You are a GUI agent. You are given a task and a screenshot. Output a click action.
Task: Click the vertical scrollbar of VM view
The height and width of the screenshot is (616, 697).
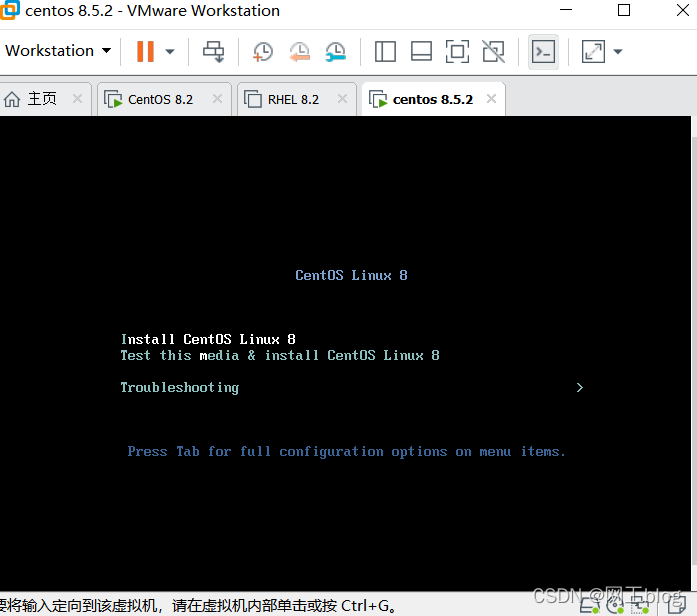click(x=694, y=353)
